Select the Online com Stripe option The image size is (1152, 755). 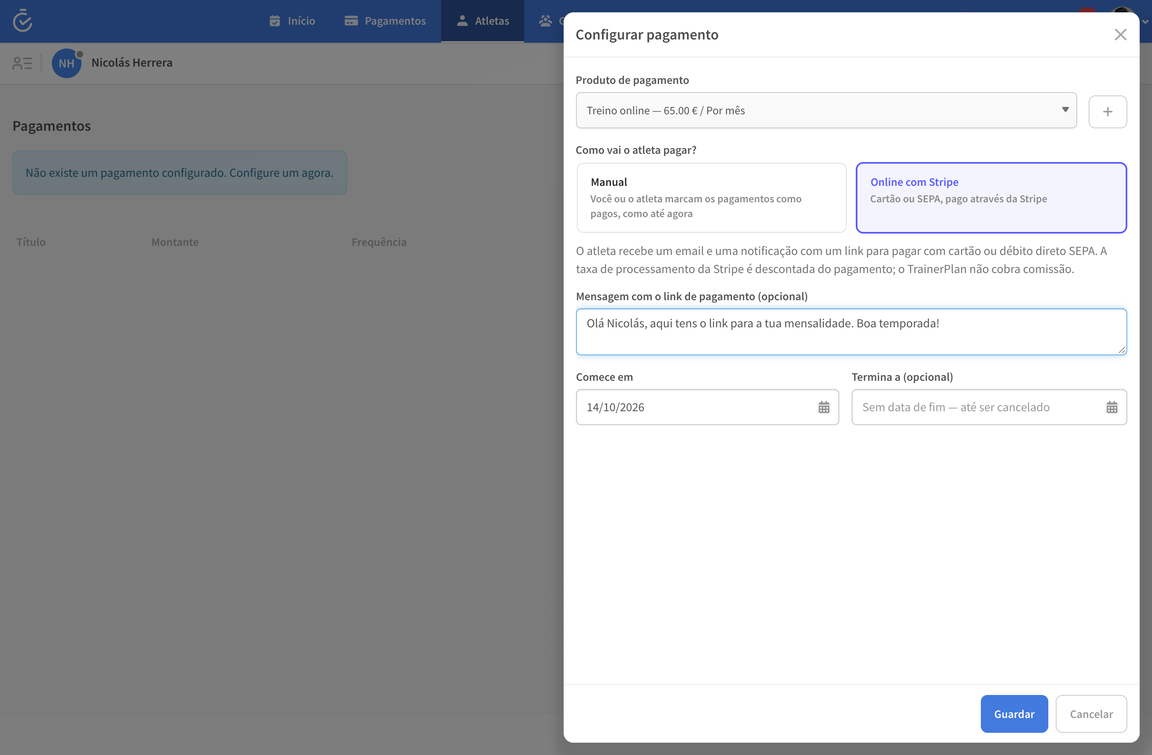click(x=990, y=198)
